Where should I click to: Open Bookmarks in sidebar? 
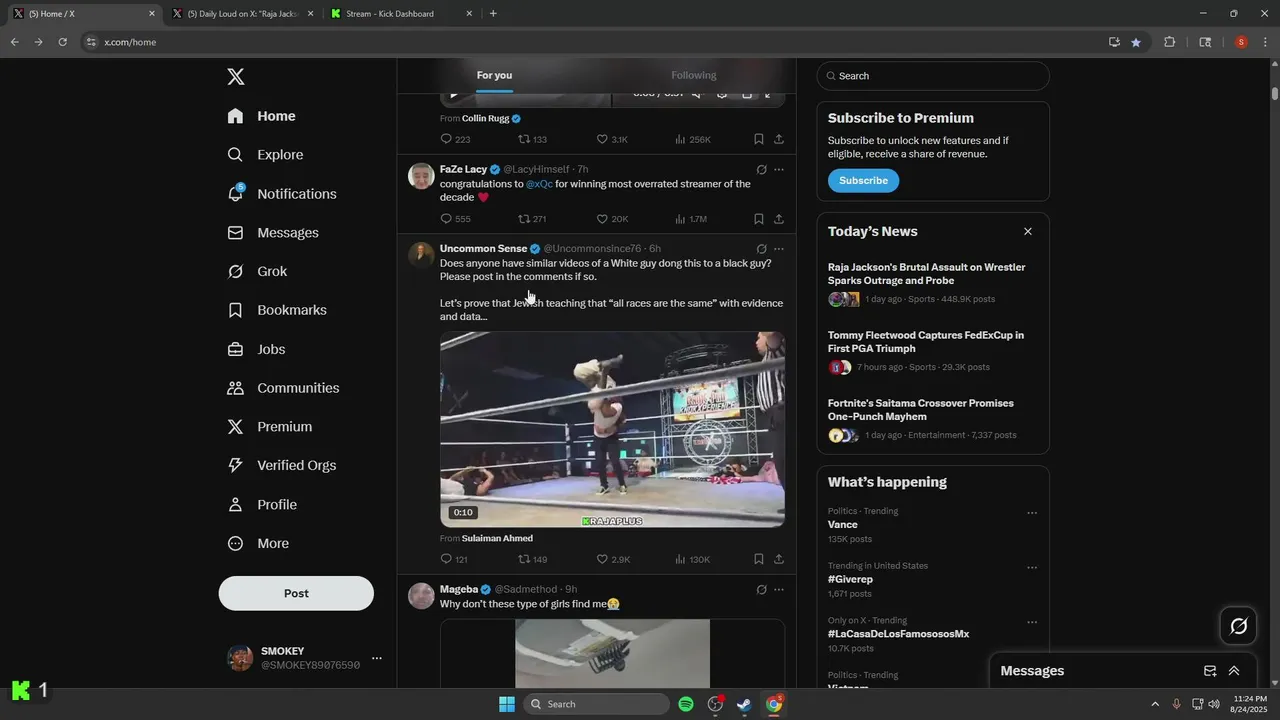coord(277,310)
